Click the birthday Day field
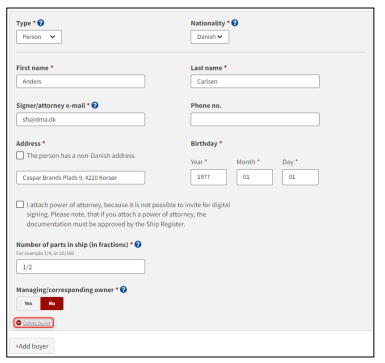The height and width of the screenshot is (363, 385). point(300,177)
